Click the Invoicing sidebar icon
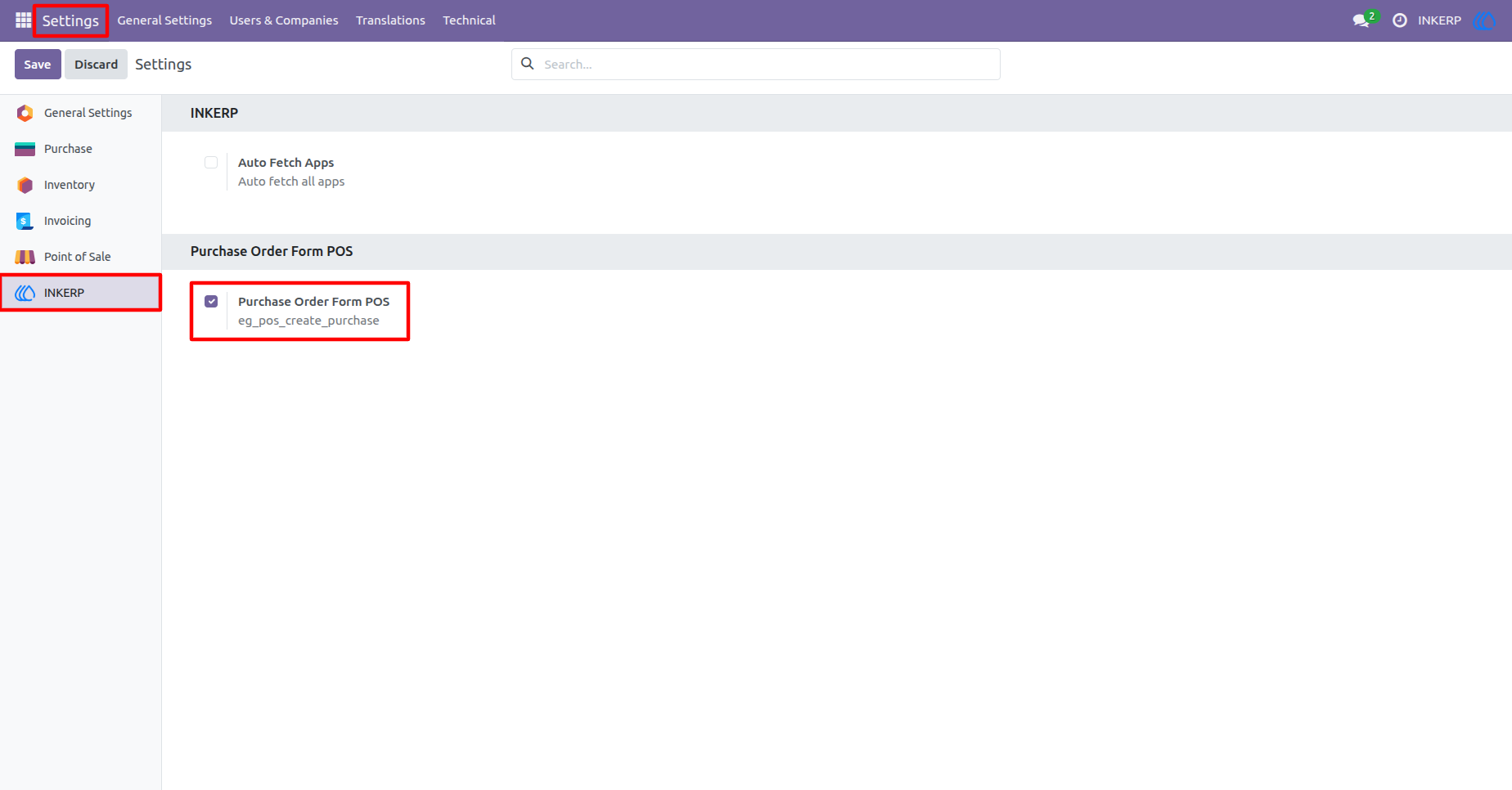Image resolution: width=1512 pixels, height=790 pixels. click(x=25, y=221)
